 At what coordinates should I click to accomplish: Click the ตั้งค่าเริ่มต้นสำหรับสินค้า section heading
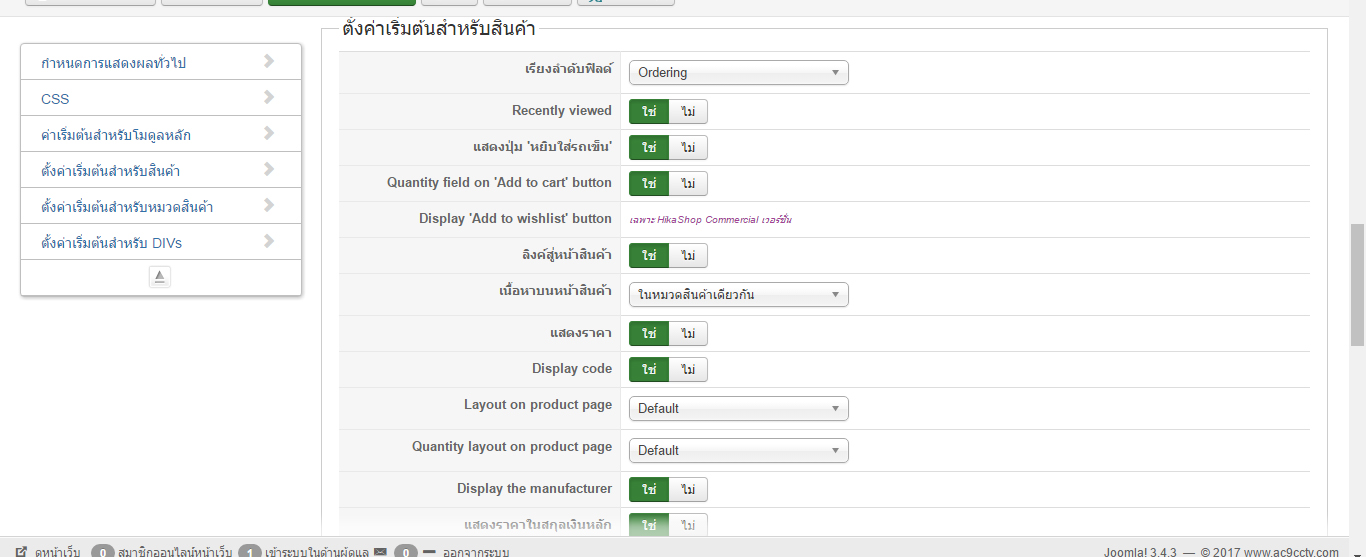pos(439,29)
